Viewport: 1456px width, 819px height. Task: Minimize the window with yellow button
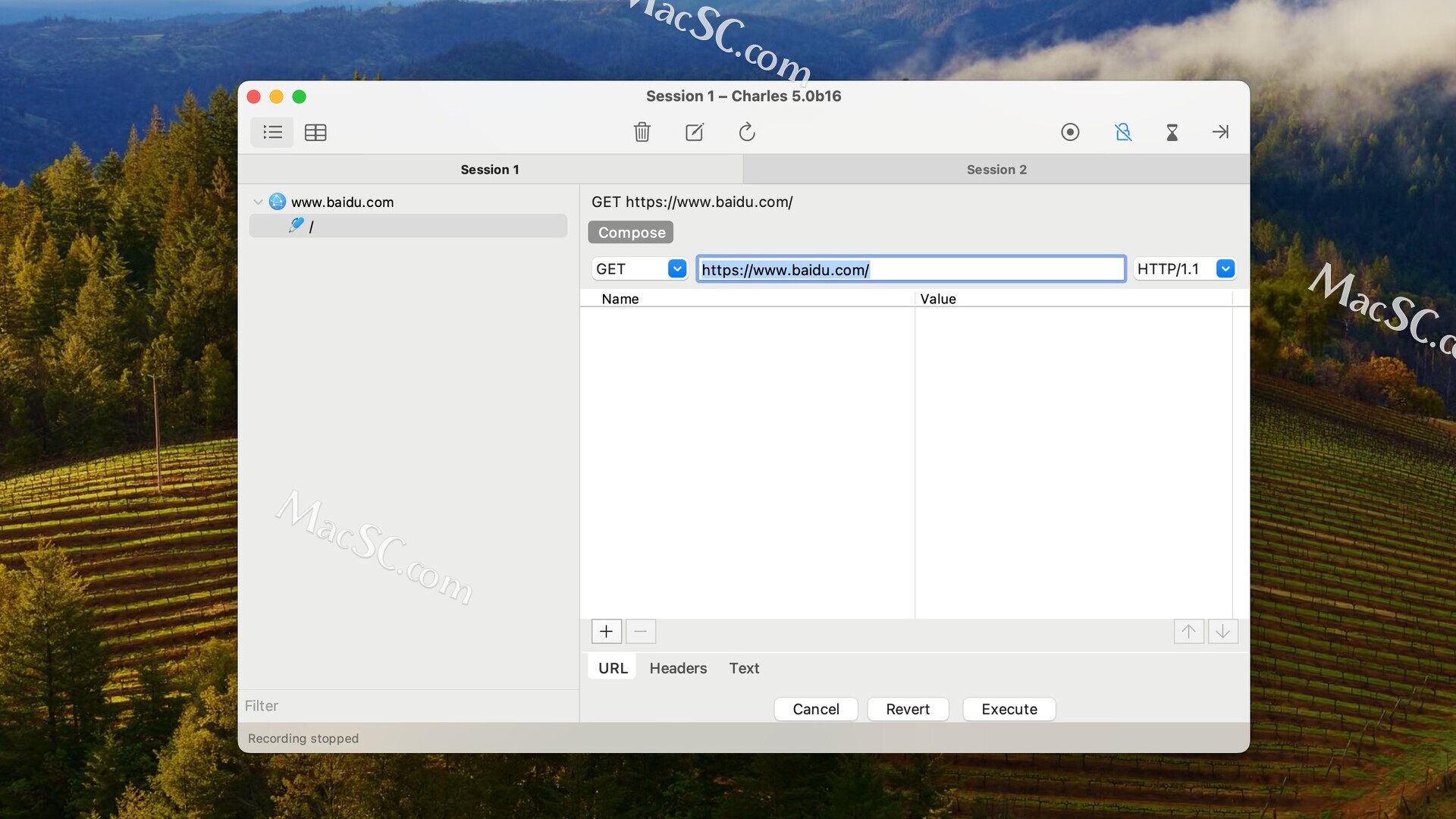277,96
